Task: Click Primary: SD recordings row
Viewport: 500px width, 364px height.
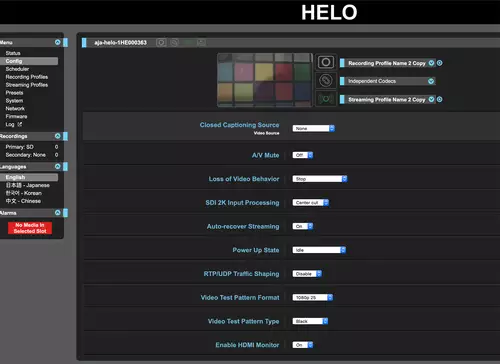Action: tap(32, 147)
